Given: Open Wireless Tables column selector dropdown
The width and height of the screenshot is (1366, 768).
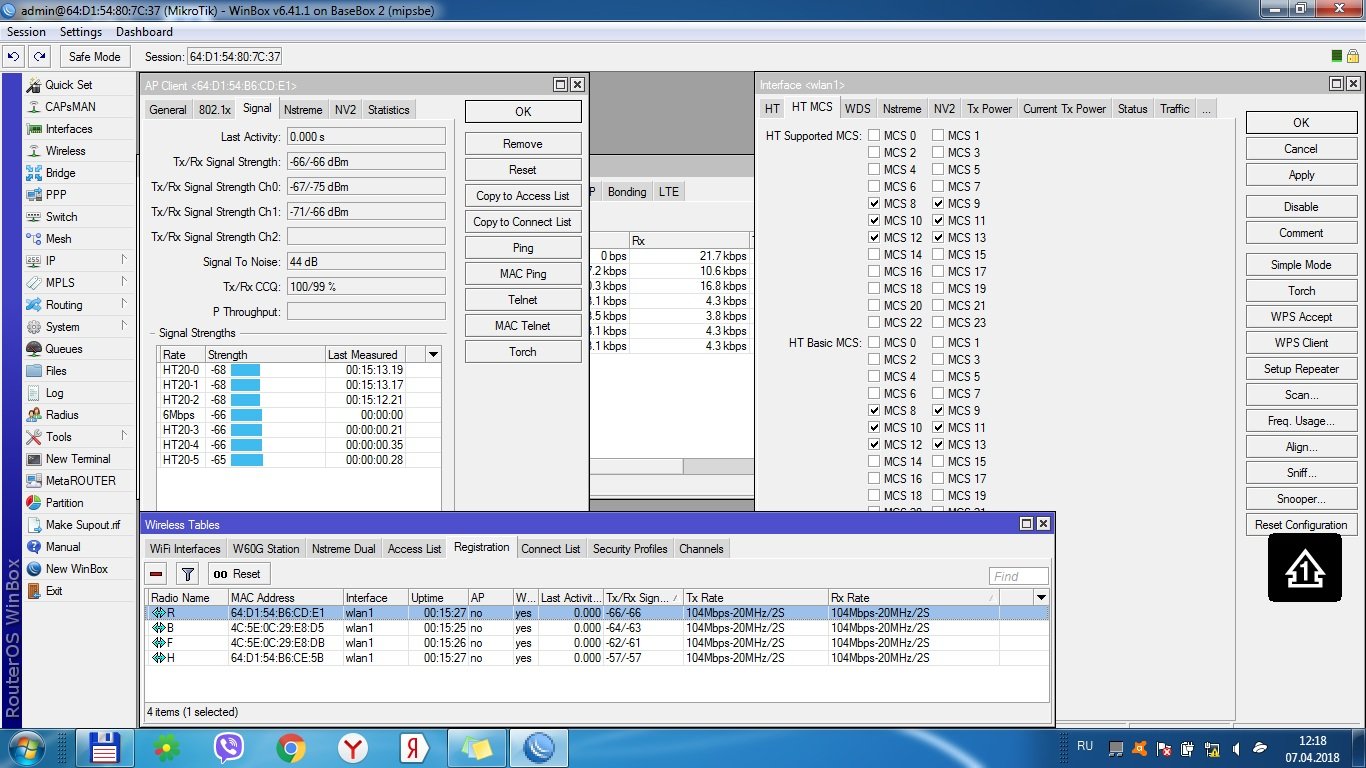Looking at the screenshot, I should (x=1040, y=598).
